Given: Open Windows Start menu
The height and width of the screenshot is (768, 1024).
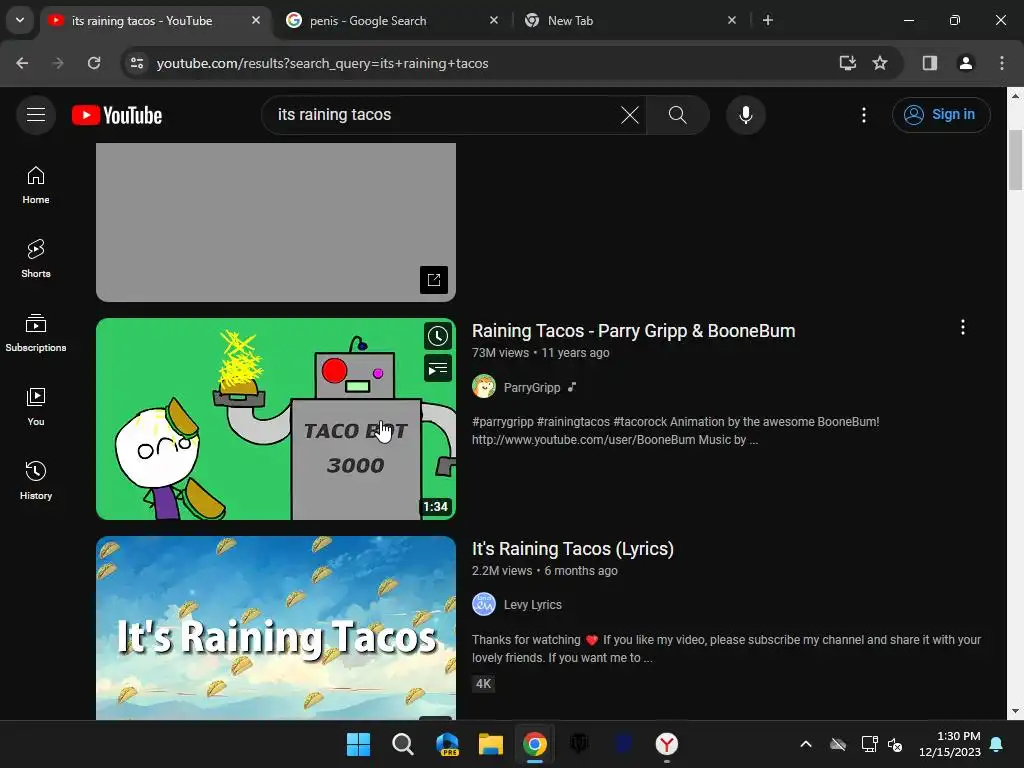Looking at the screenshot, I should [x=358, y=744].
